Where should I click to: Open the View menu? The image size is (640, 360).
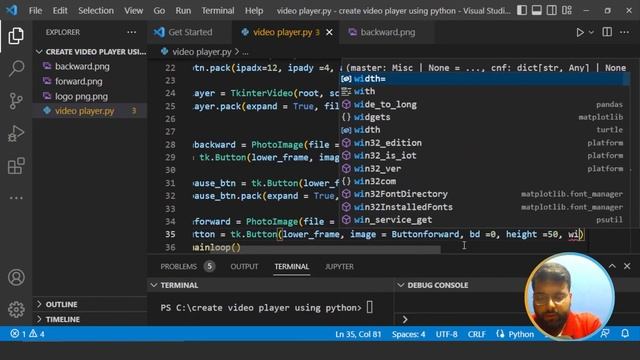133,11
